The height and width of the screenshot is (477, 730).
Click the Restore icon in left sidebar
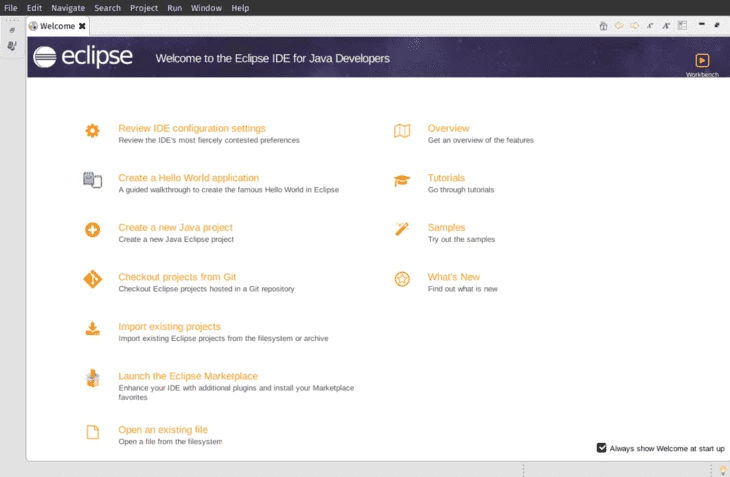point(12,30)
